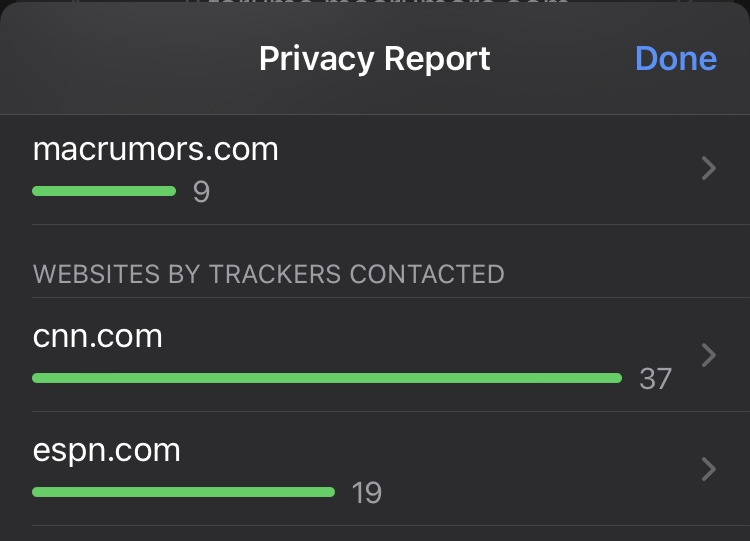This screenshot has width=750, height=541.
Task: Click empty space right of espn.com's tracker count
Action: pos(530,492)
